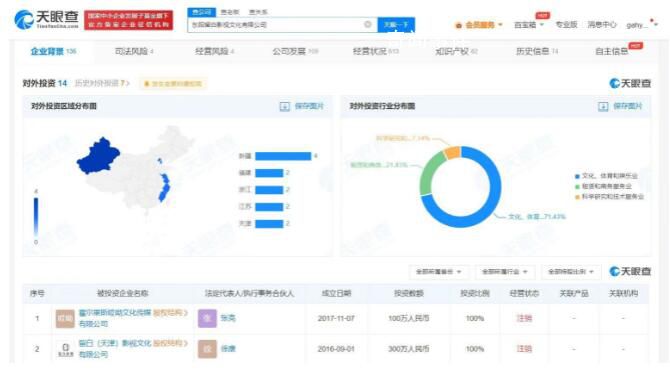Switch to the 企业背景 tab
The width and height of the screenshot is (670, 387).
53,51
